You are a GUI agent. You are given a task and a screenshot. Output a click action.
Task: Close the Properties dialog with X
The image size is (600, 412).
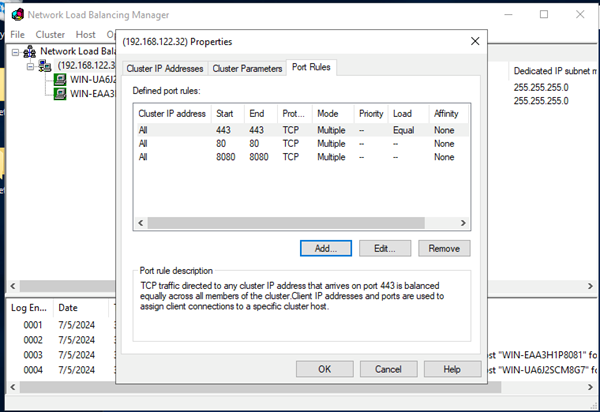pyautogui.click(x=475, y=41)
